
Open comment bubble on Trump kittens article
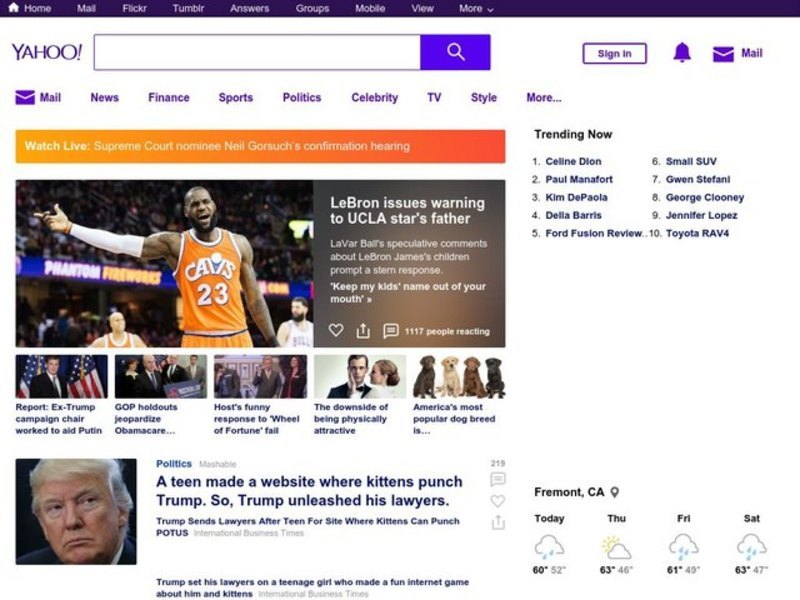[x=498, y=480]
